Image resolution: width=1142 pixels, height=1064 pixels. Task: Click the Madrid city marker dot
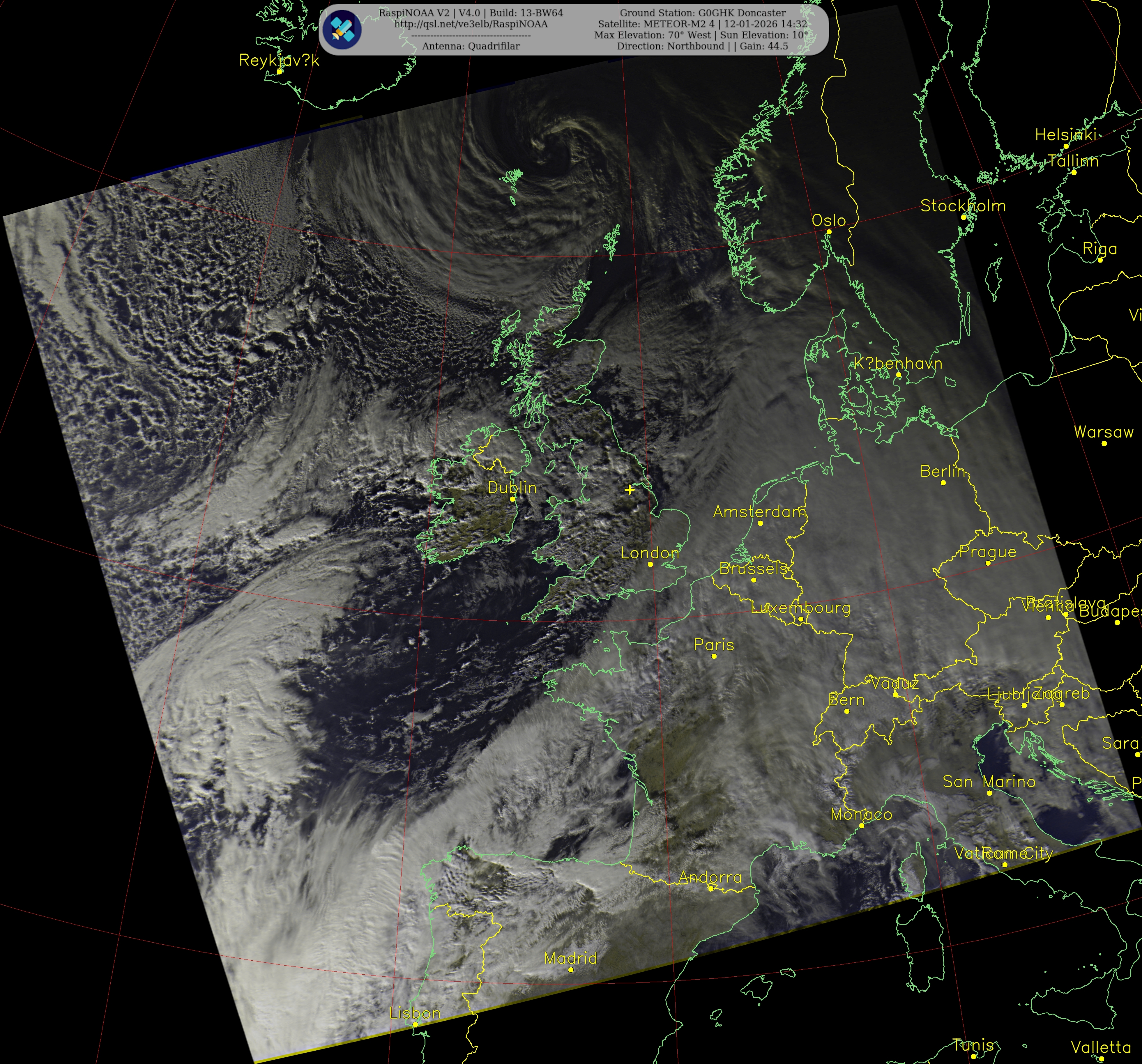click(570, 970)
